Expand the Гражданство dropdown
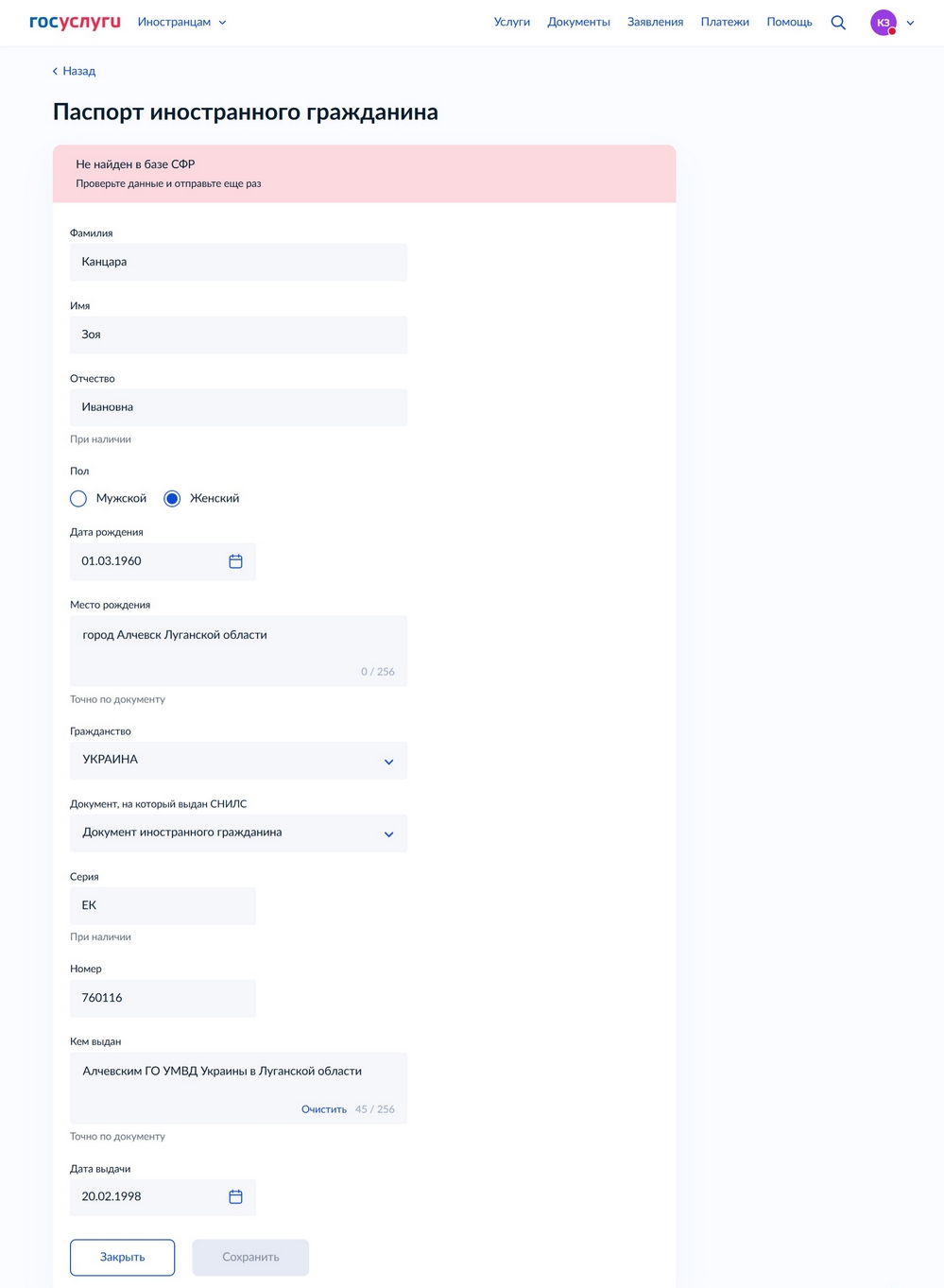The width and height of the screenshot is (944, 1288). click(x=238, y=761)
